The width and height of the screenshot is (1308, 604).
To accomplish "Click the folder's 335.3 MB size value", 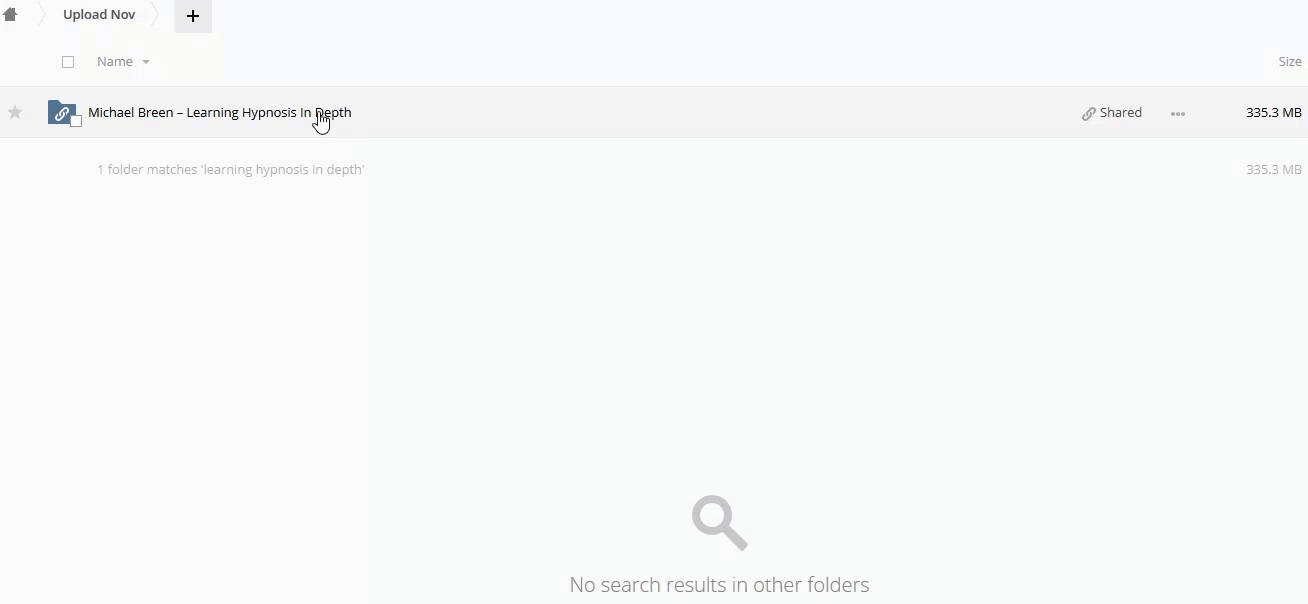I will pyautogui.click(x=1274, y=113).
